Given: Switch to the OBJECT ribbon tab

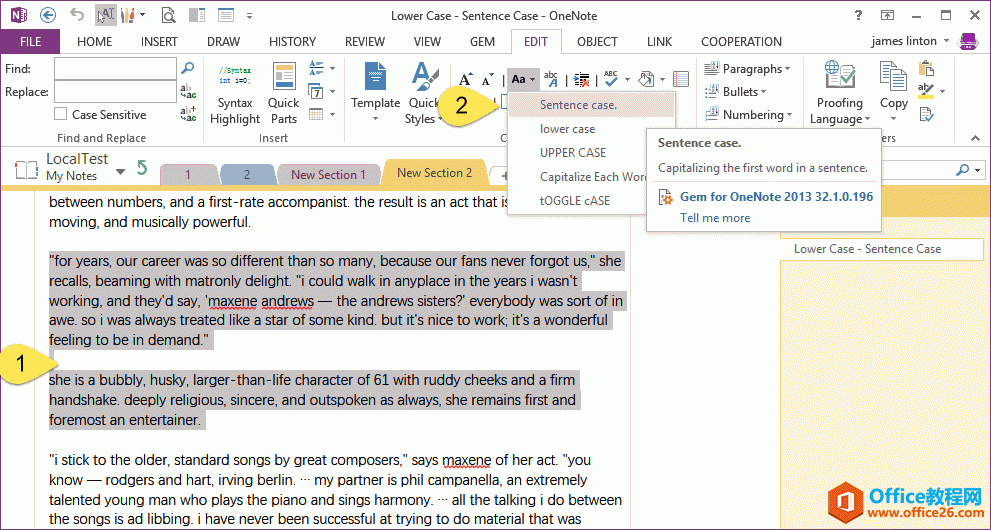Looking at the screenshot, I should (x=597, y=42).
